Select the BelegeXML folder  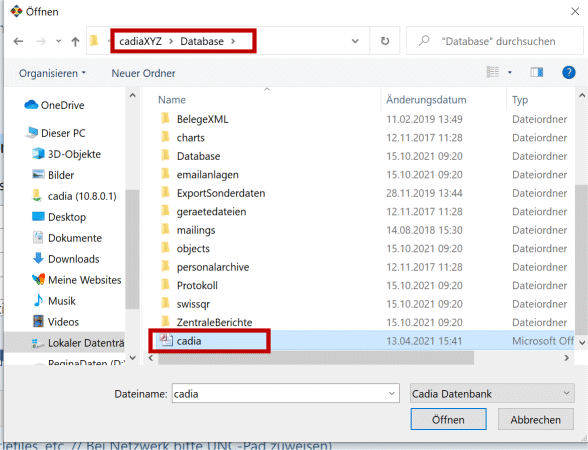(x=202, y=119)
